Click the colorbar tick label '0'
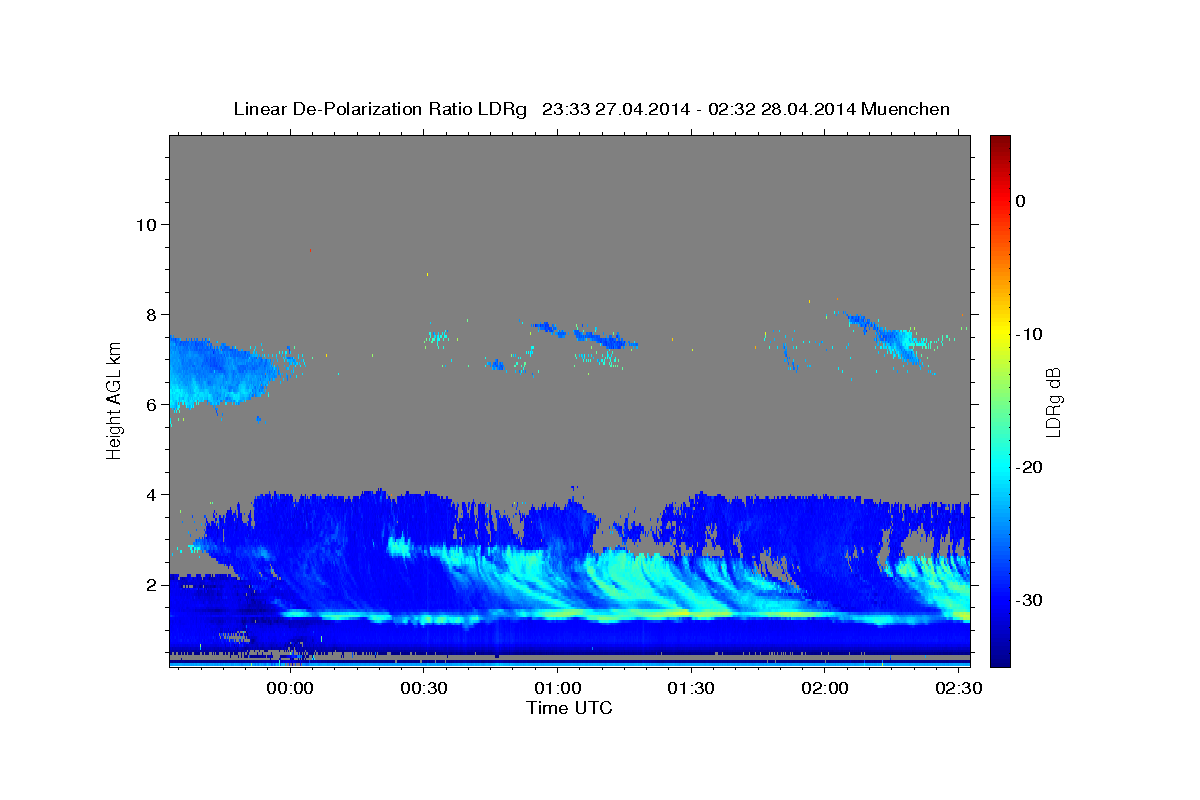The width and height of the screenshot is (1200, 800). click(x=1021, y=201)
